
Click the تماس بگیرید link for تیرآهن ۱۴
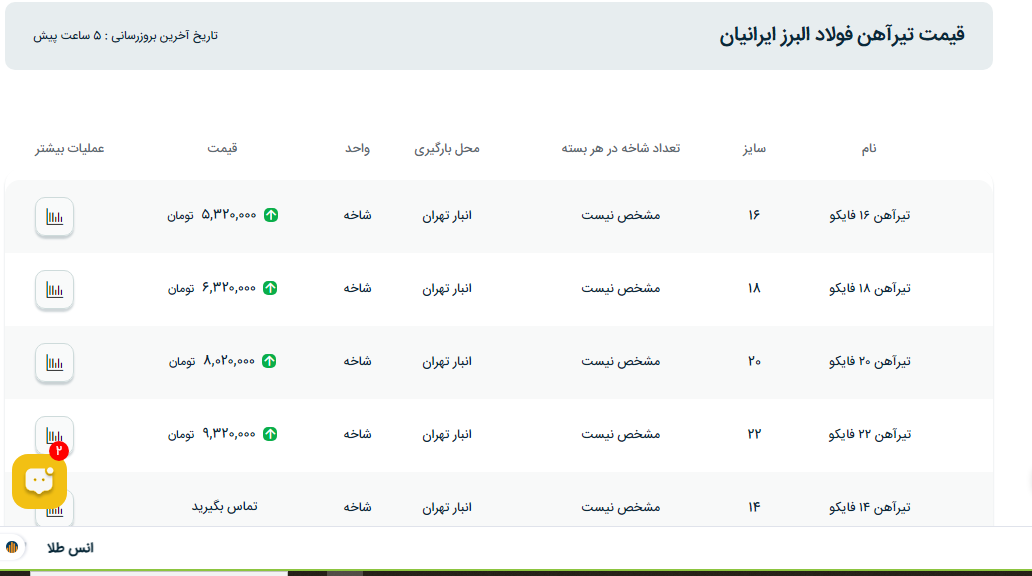(224, 506)
